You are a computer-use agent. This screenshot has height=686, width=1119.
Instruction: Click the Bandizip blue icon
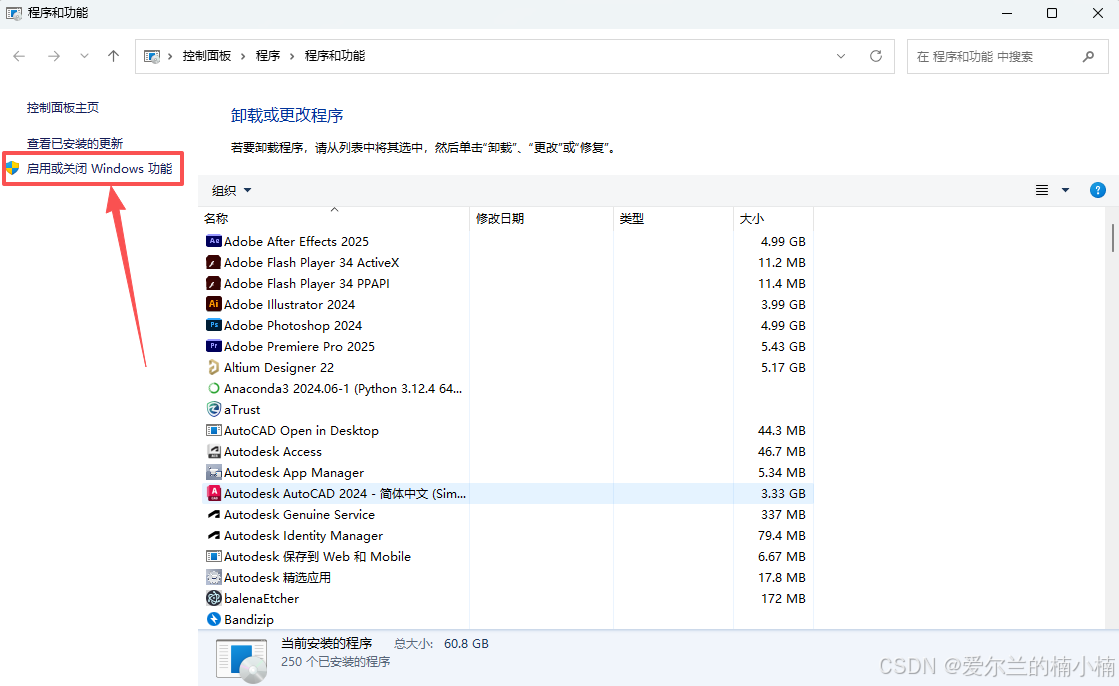point(213,619)
